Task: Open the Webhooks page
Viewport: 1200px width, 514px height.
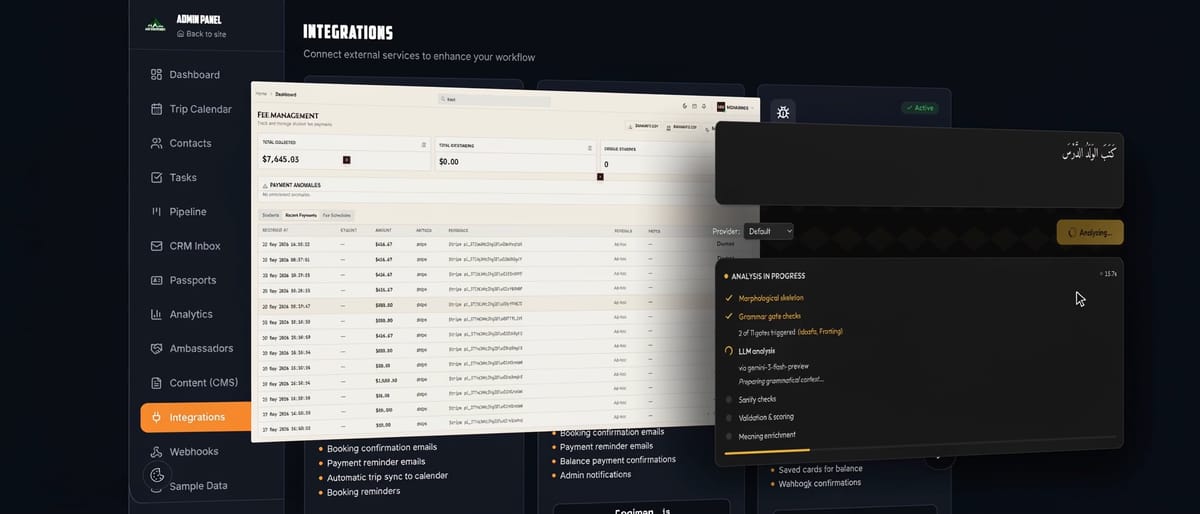Action: pyautogui.click(x=195, y=451)
